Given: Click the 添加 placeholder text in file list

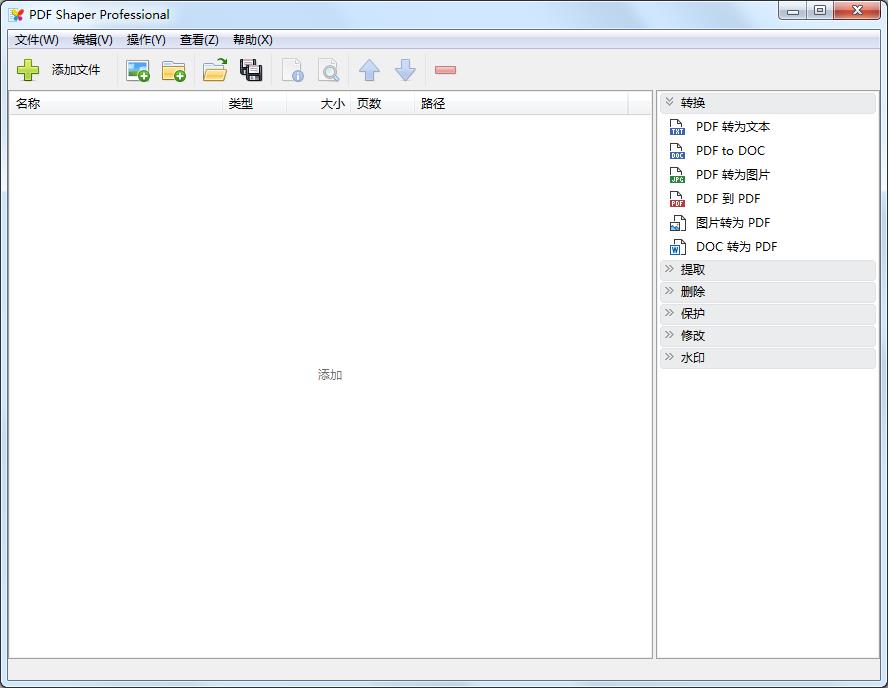Looking at the screenshot, I should tap(330, 375).
